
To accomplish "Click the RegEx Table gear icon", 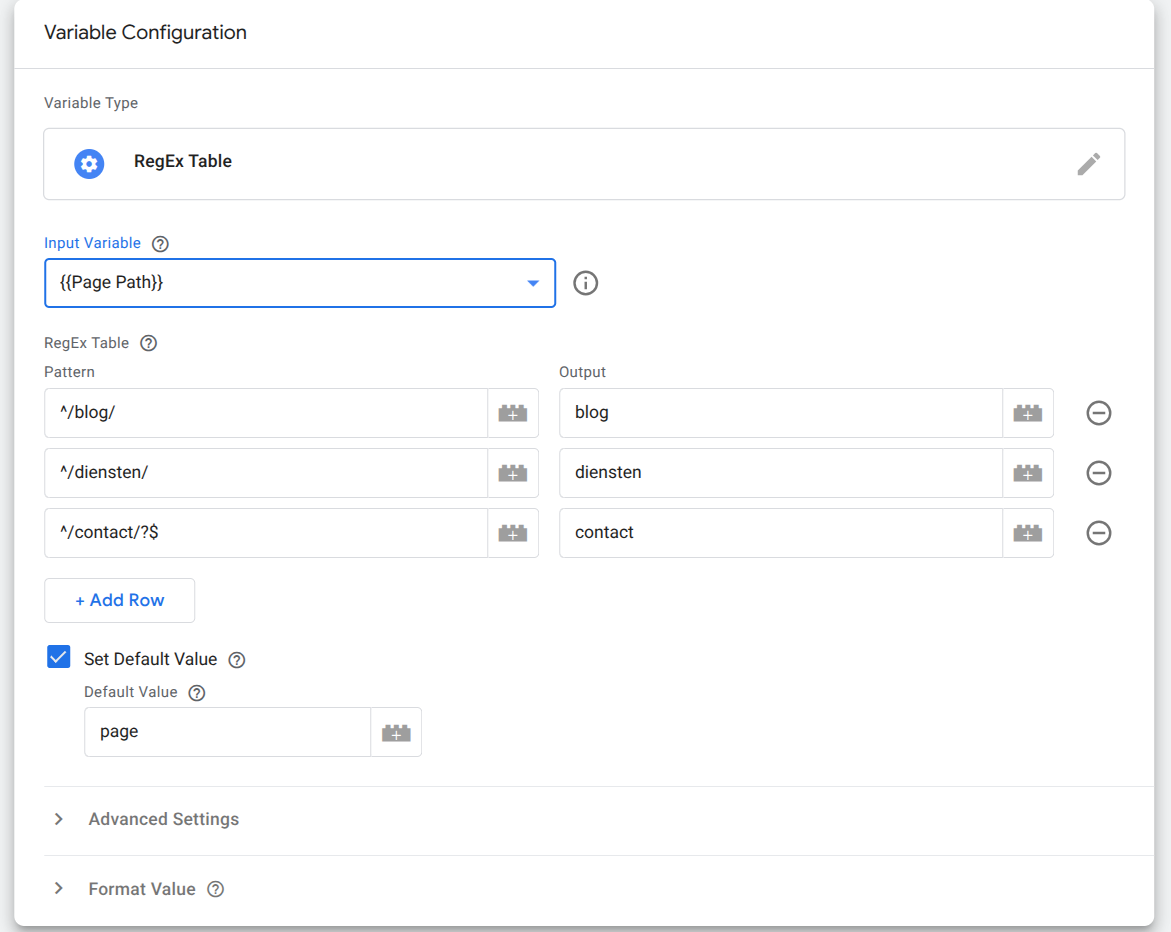I will point(89,164).
